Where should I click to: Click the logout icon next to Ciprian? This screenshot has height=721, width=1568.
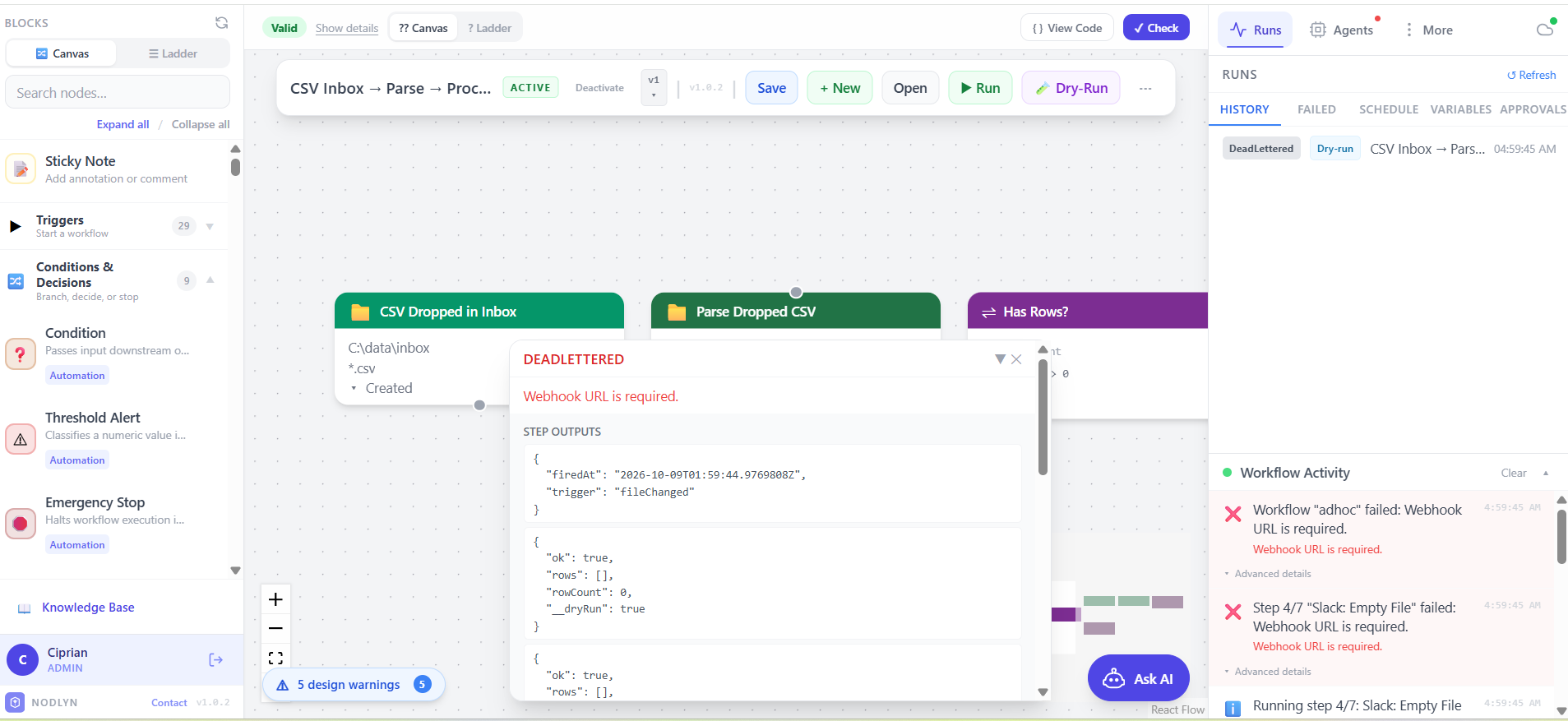(215, 659)
